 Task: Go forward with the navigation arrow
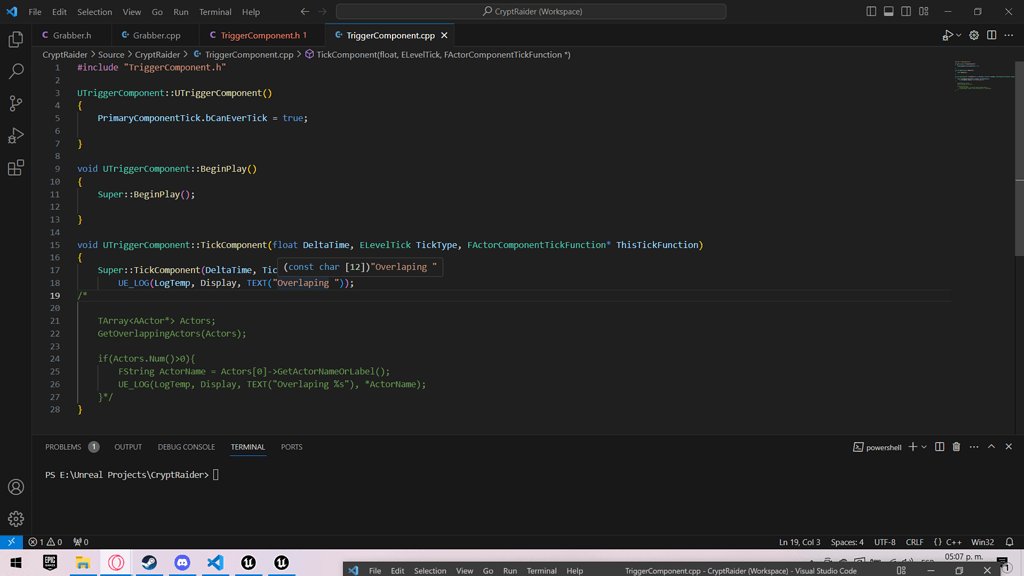click(323, 12)
